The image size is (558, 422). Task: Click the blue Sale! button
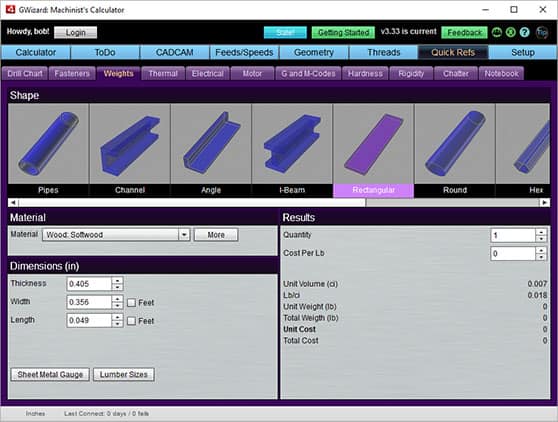(285, 32)
